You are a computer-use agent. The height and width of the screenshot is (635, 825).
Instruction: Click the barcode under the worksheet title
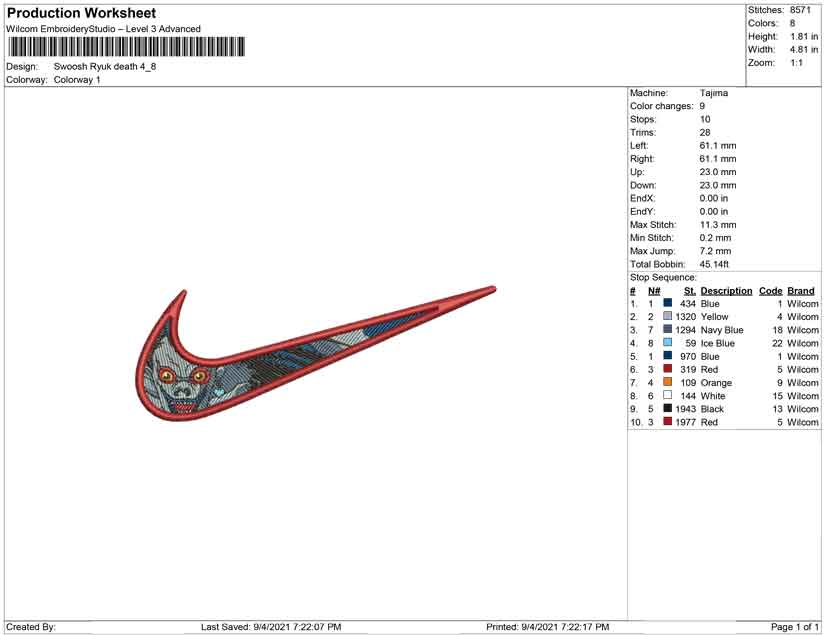click(126, 47)
